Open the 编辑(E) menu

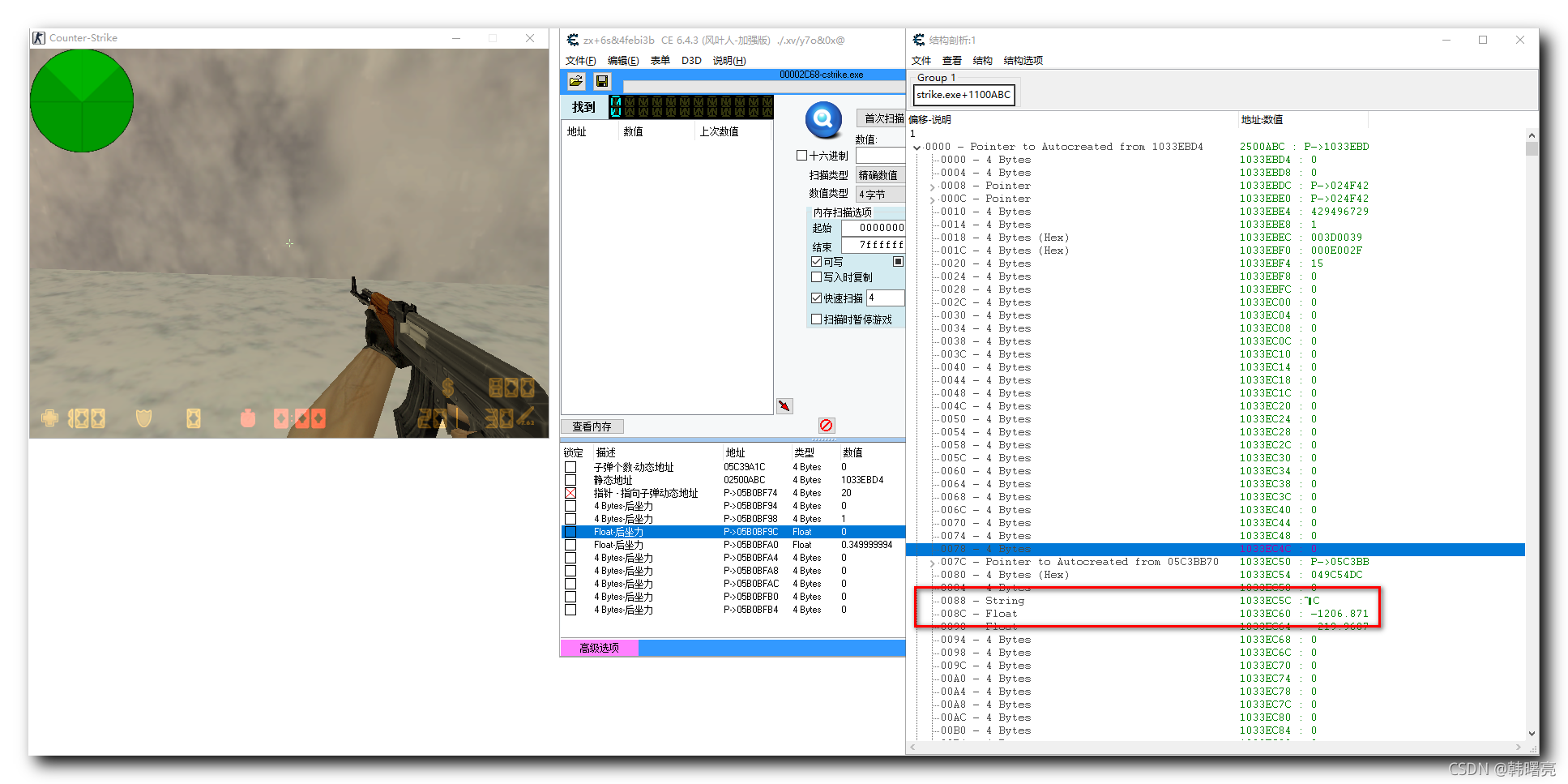tap(623, 61)
